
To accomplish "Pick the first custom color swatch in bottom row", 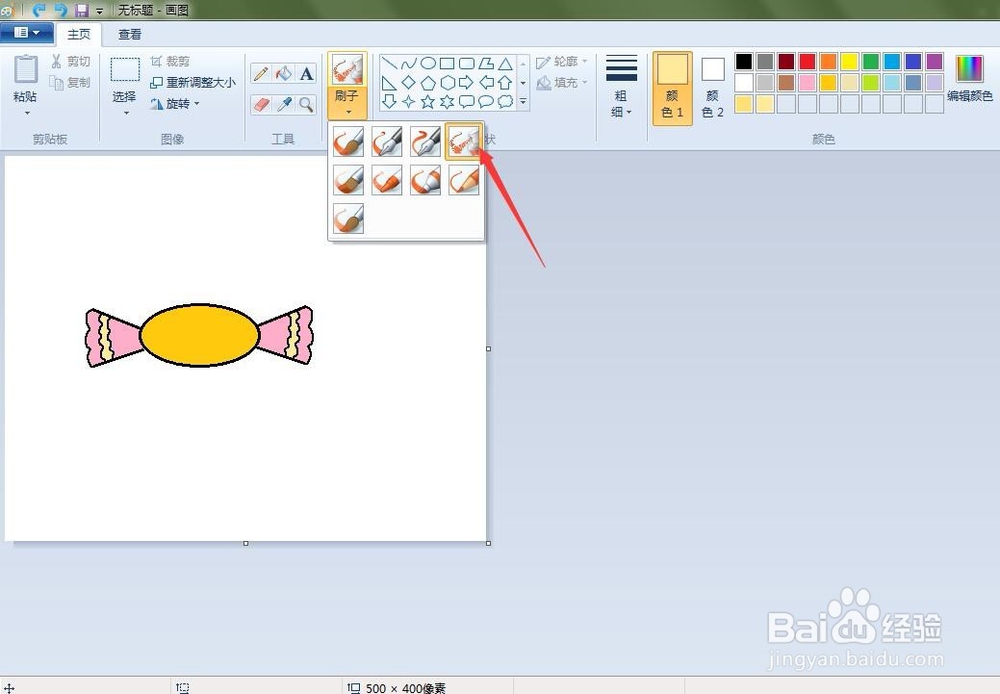I will (744, 104).
